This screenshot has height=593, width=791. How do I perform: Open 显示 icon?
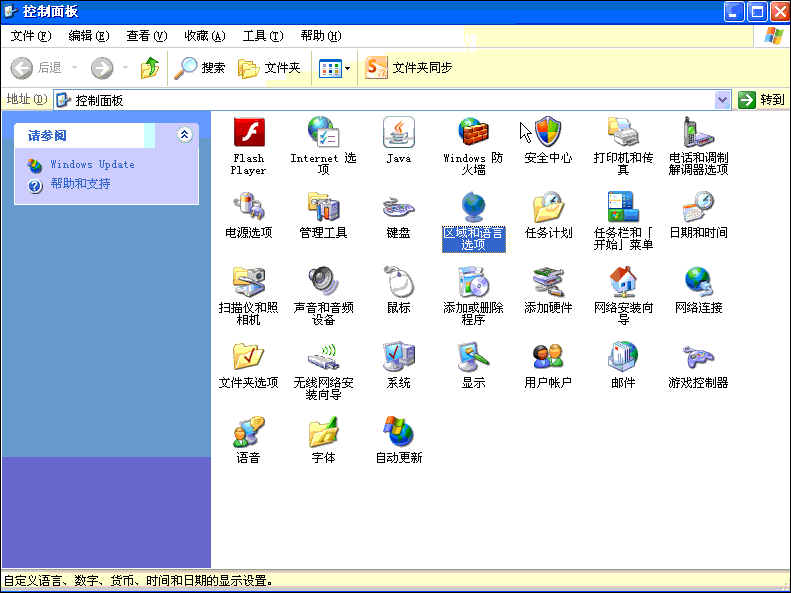click(473, 357)
